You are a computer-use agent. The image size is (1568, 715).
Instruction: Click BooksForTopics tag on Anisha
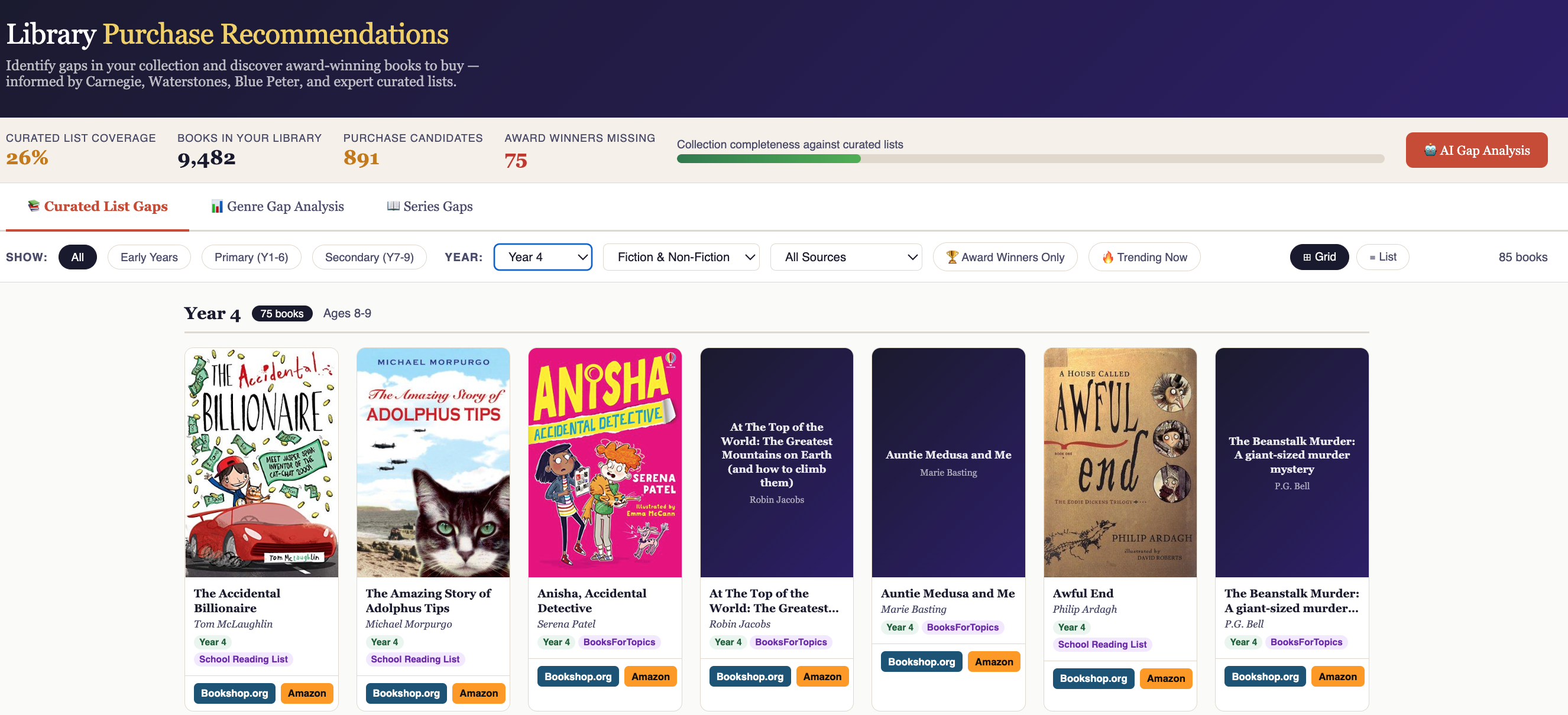click(x=619, y=642)
